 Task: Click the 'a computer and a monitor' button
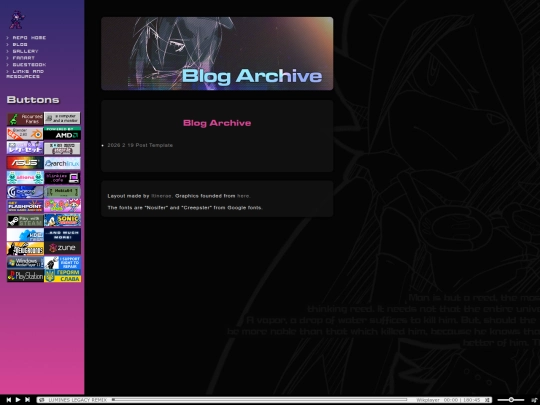(x=62, y=118)
